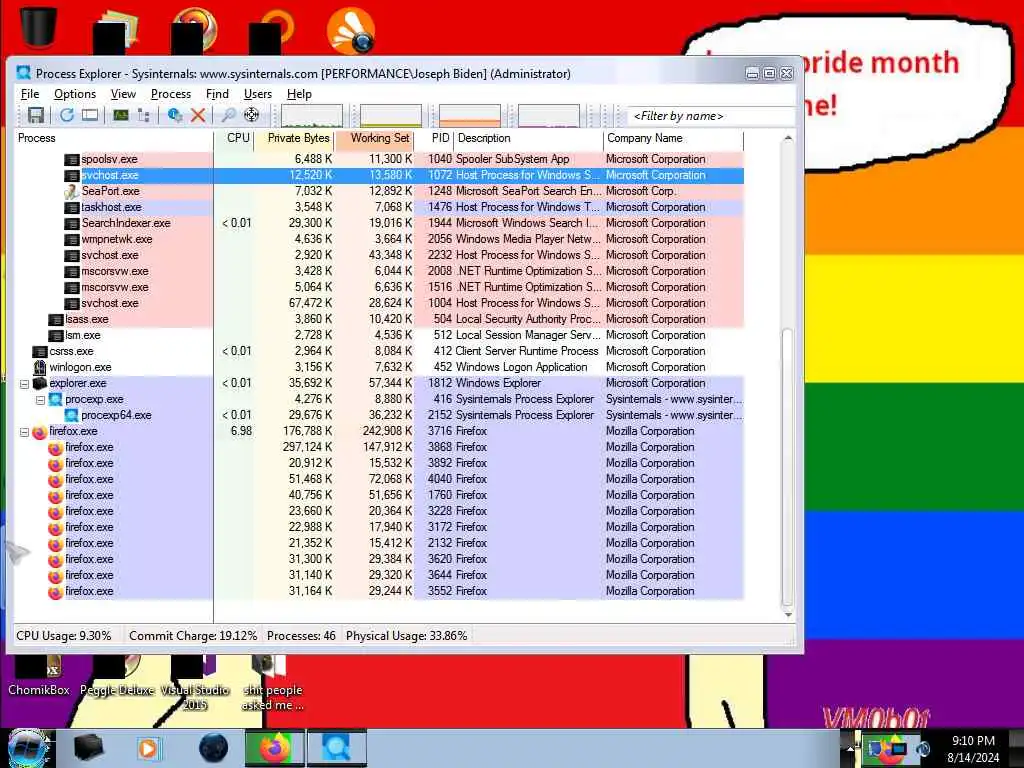The width and height of the screenshot is (1024, 768).
Task: Open the Process menu
Action: 170,94
